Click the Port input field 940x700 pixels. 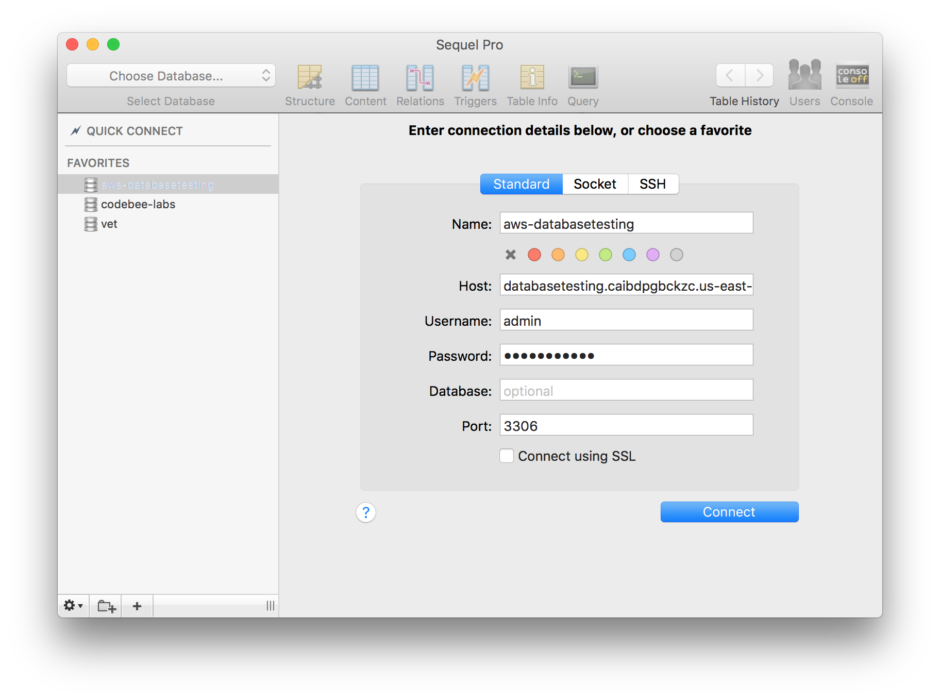(x=626, y=426)
